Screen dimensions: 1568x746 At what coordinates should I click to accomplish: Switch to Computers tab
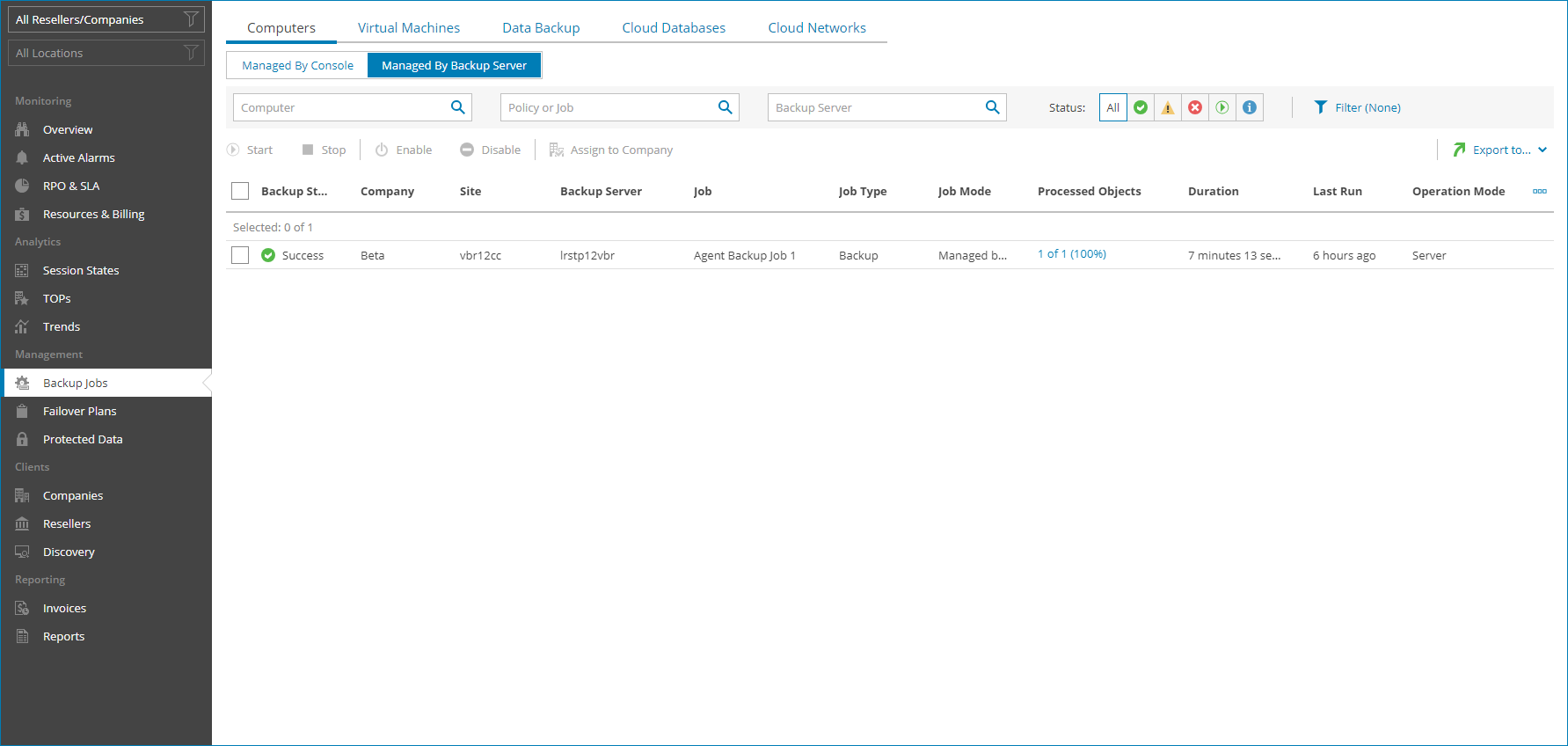(x=281, y=27)
